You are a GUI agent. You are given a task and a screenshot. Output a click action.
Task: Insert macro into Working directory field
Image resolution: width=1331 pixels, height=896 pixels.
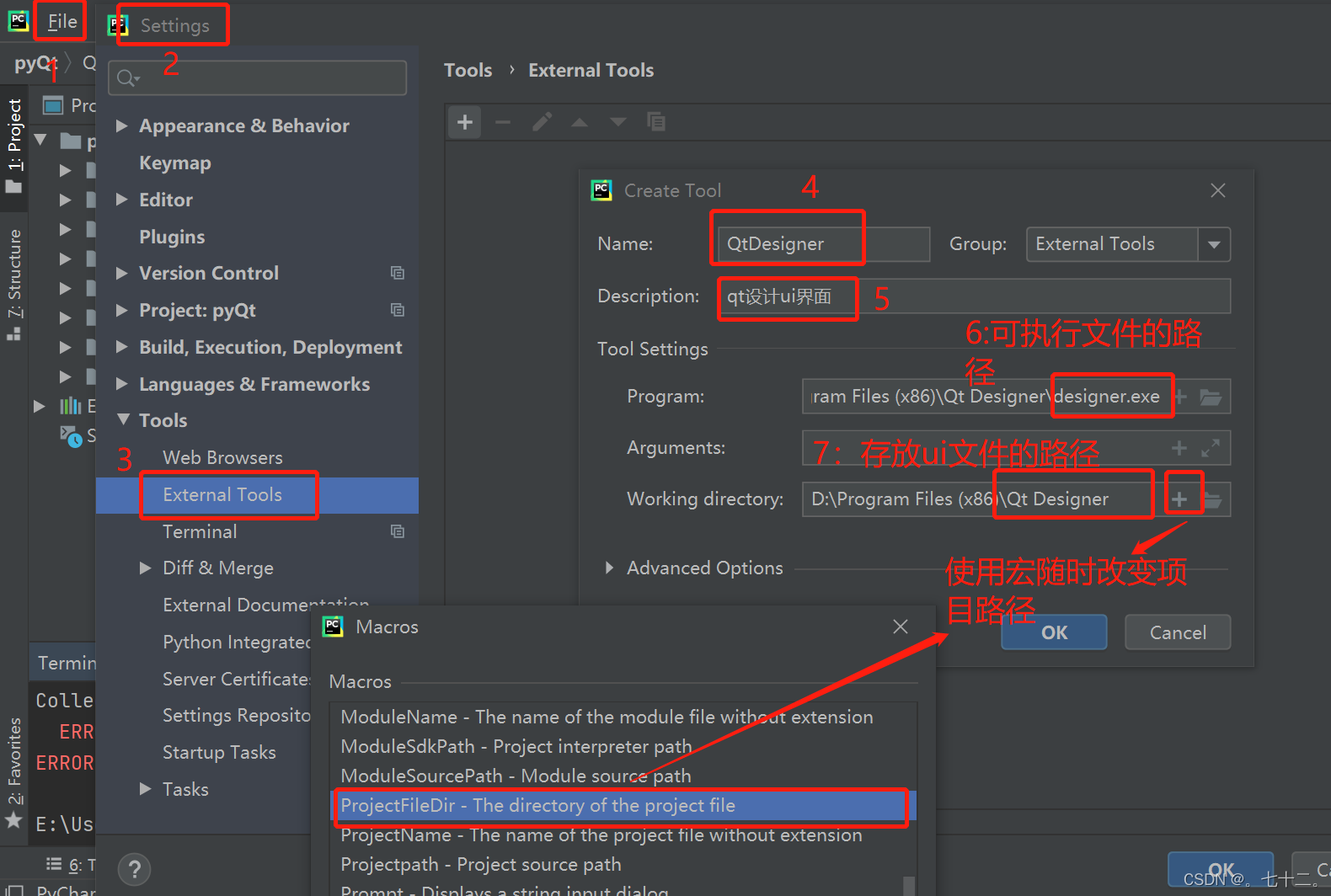[1179, 499]
